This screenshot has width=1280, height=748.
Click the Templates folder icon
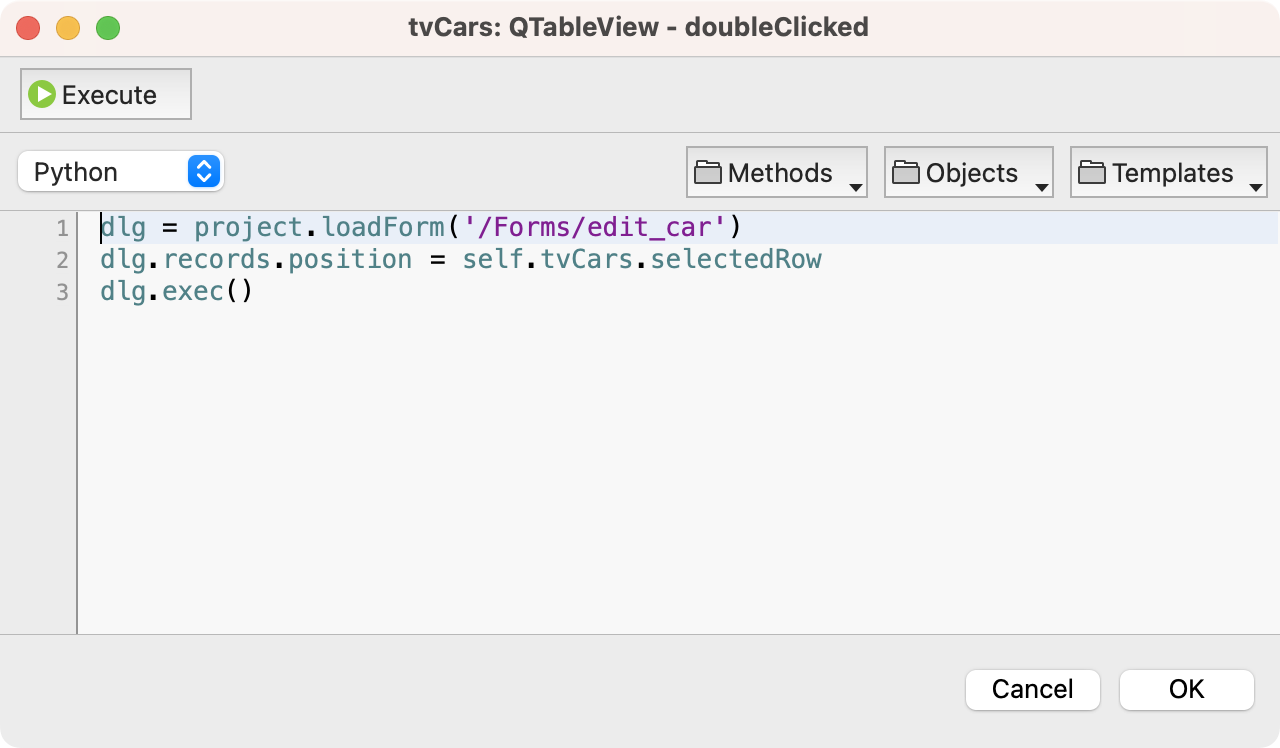pos(1092,173)
